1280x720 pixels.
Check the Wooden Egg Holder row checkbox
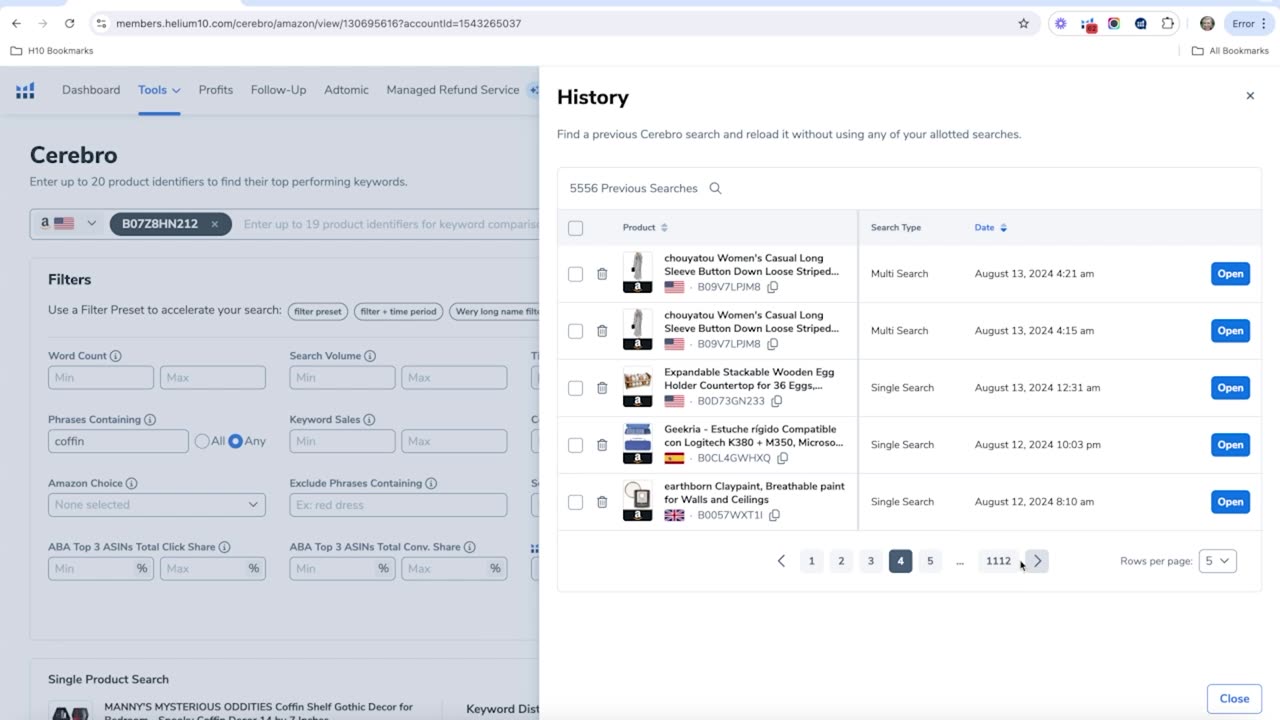pyautogui.click(x=575, y=388)
